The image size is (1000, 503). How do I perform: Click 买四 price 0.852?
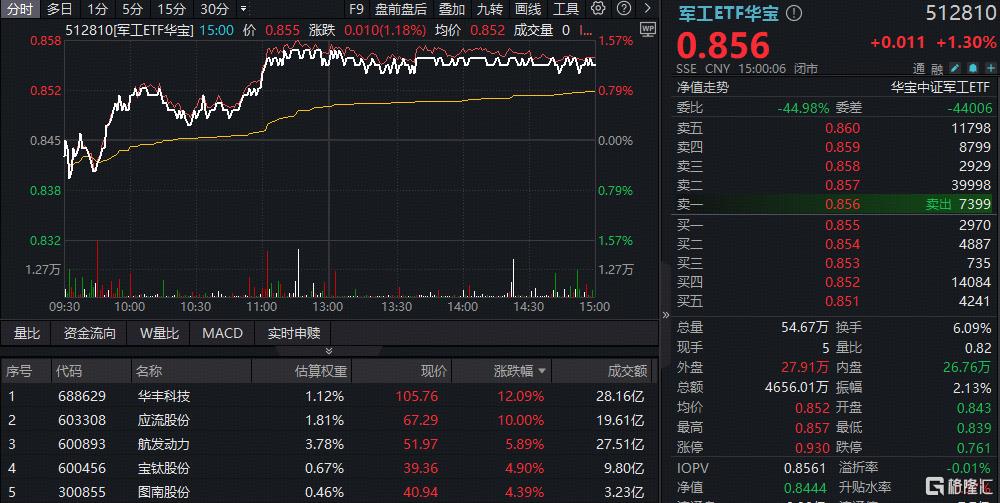click(x=842, y=282)
